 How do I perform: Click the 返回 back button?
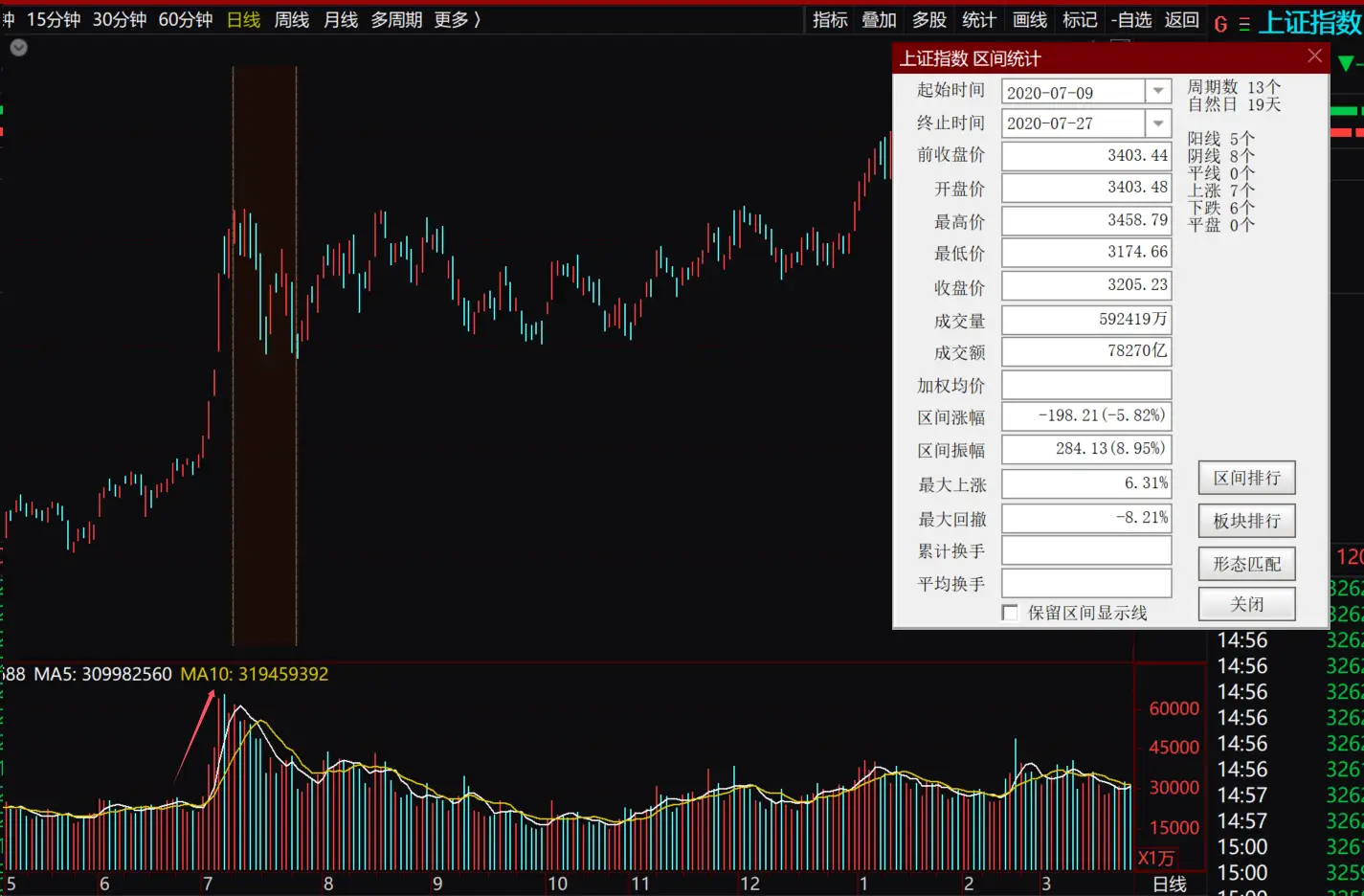(x=1182, y=20)
